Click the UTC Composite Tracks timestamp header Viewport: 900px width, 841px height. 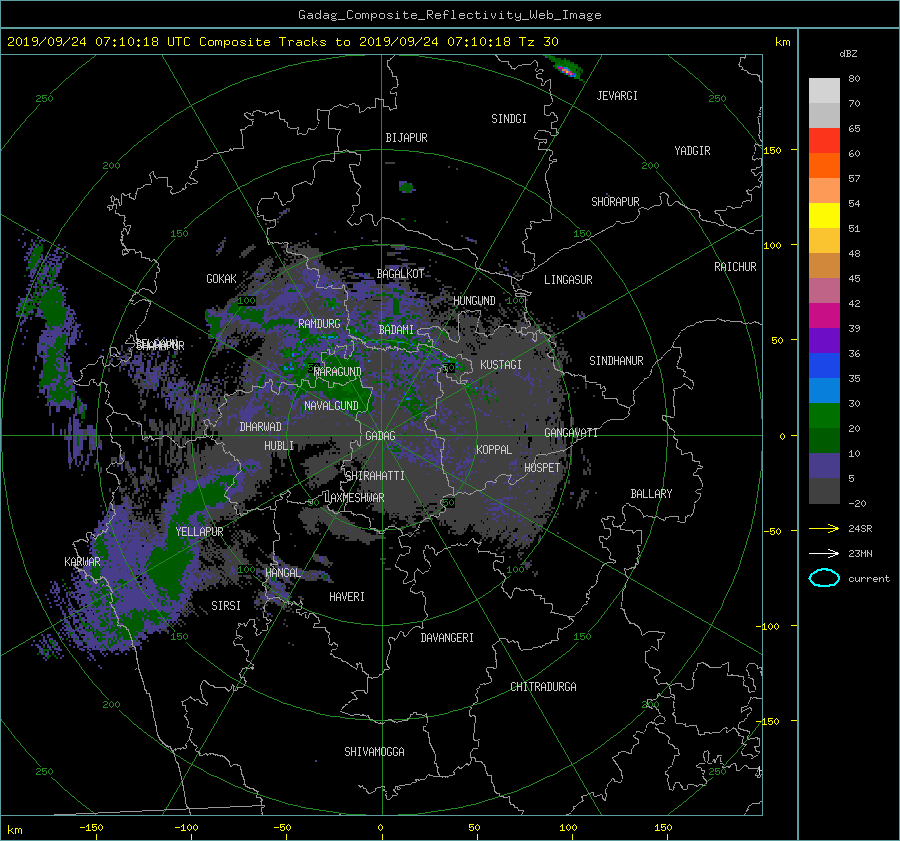(283, 42)
